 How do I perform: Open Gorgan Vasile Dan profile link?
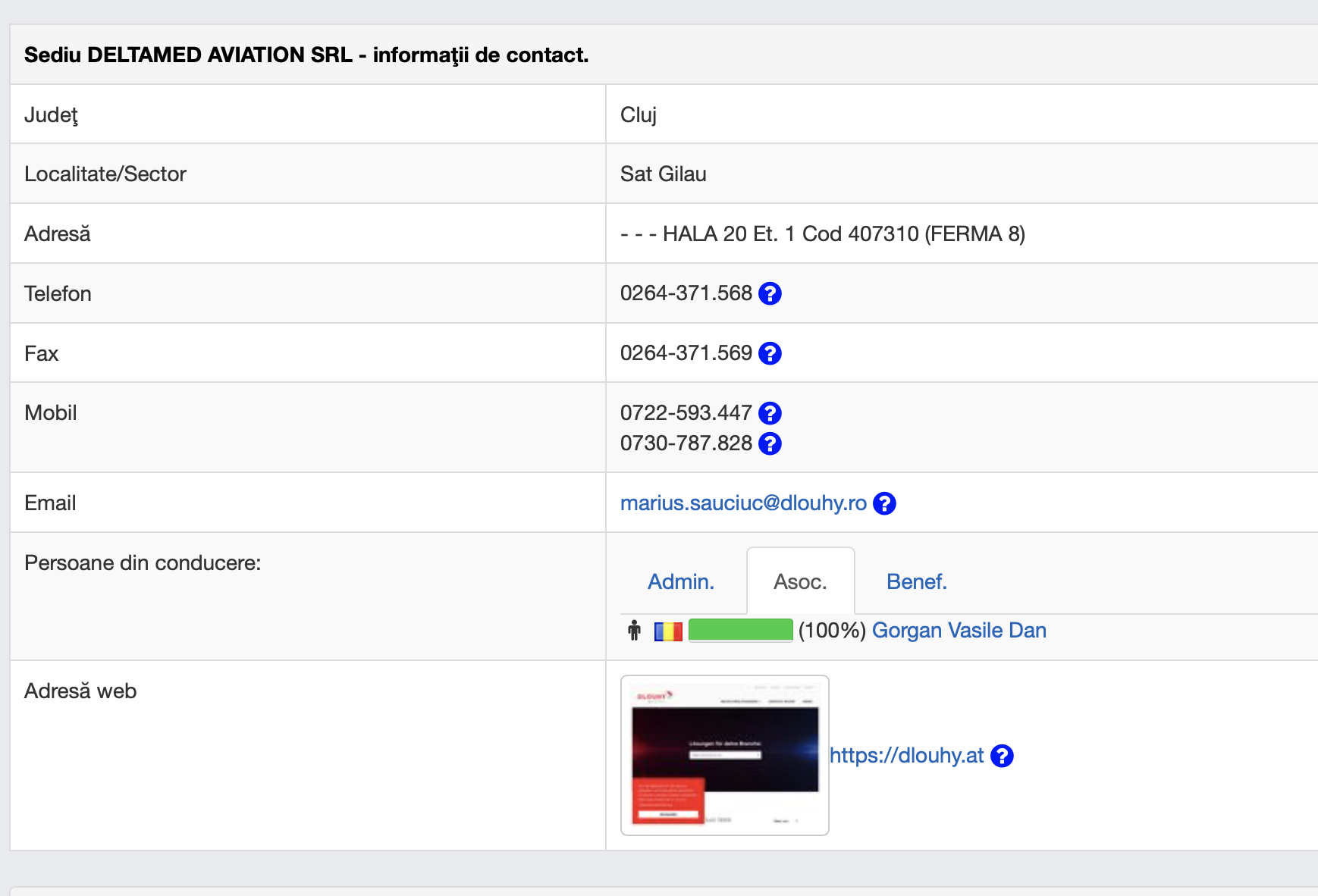pyautogui.click(x=959, y=631)
